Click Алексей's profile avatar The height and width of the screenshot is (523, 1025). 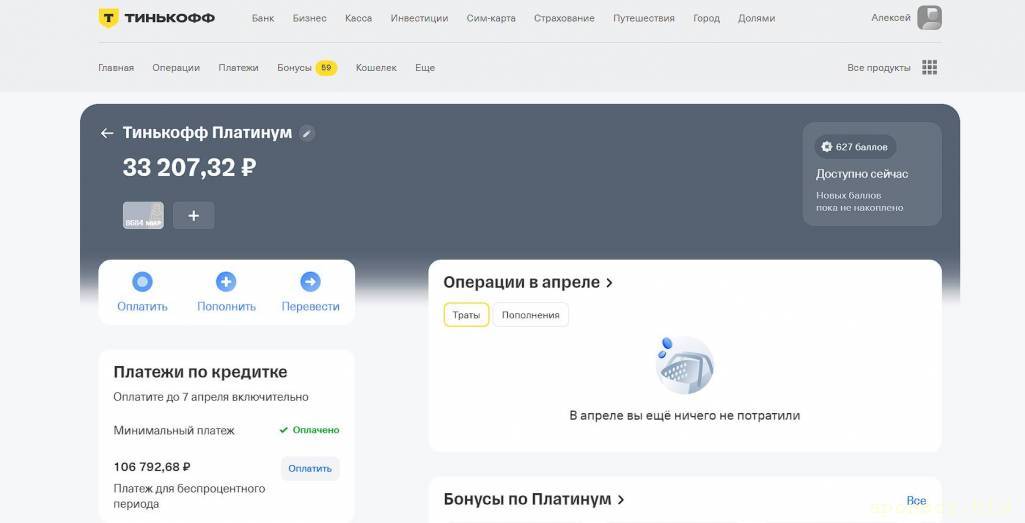[929, 18]
